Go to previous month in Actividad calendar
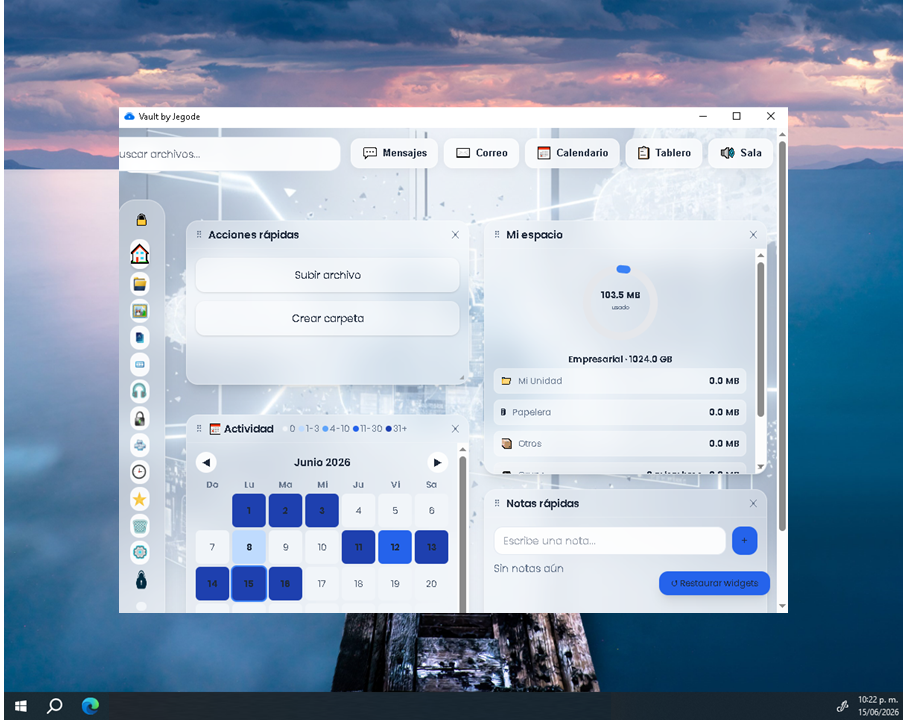The width and height of the screenshot is (907, 720). pyautogui.click(x=207, y=462)
